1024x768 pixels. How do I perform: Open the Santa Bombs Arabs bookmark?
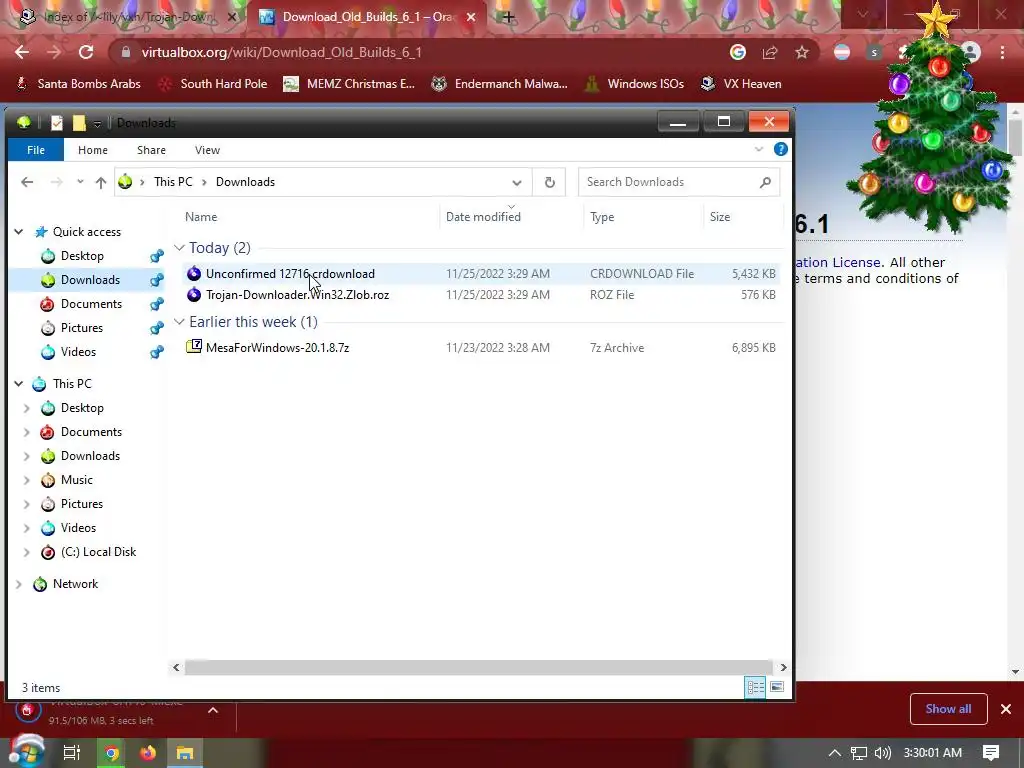pos(78,84)
